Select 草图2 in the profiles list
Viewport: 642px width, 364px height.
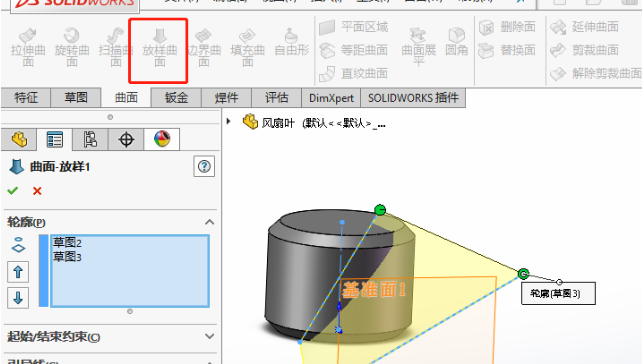(67, 243)
